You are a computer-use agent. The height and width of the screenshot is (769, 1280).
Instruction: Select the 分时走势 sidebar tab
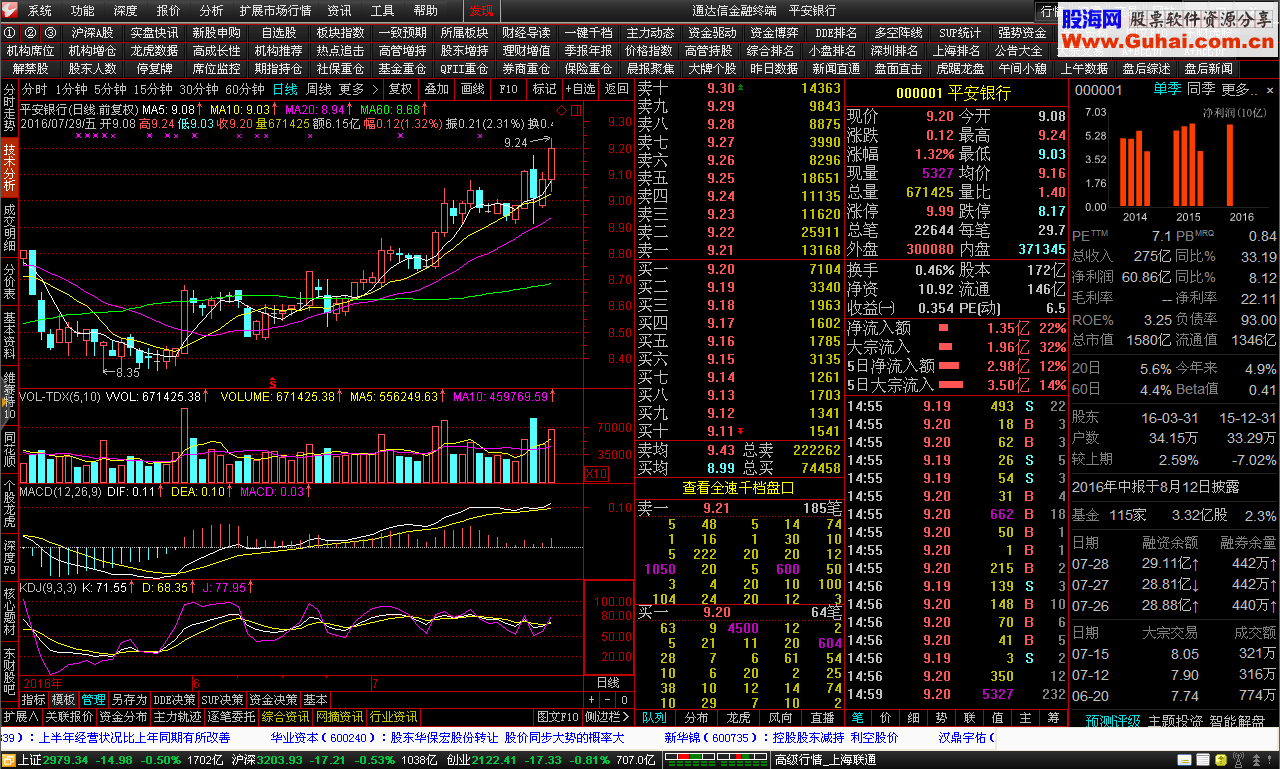coord(9,108)
